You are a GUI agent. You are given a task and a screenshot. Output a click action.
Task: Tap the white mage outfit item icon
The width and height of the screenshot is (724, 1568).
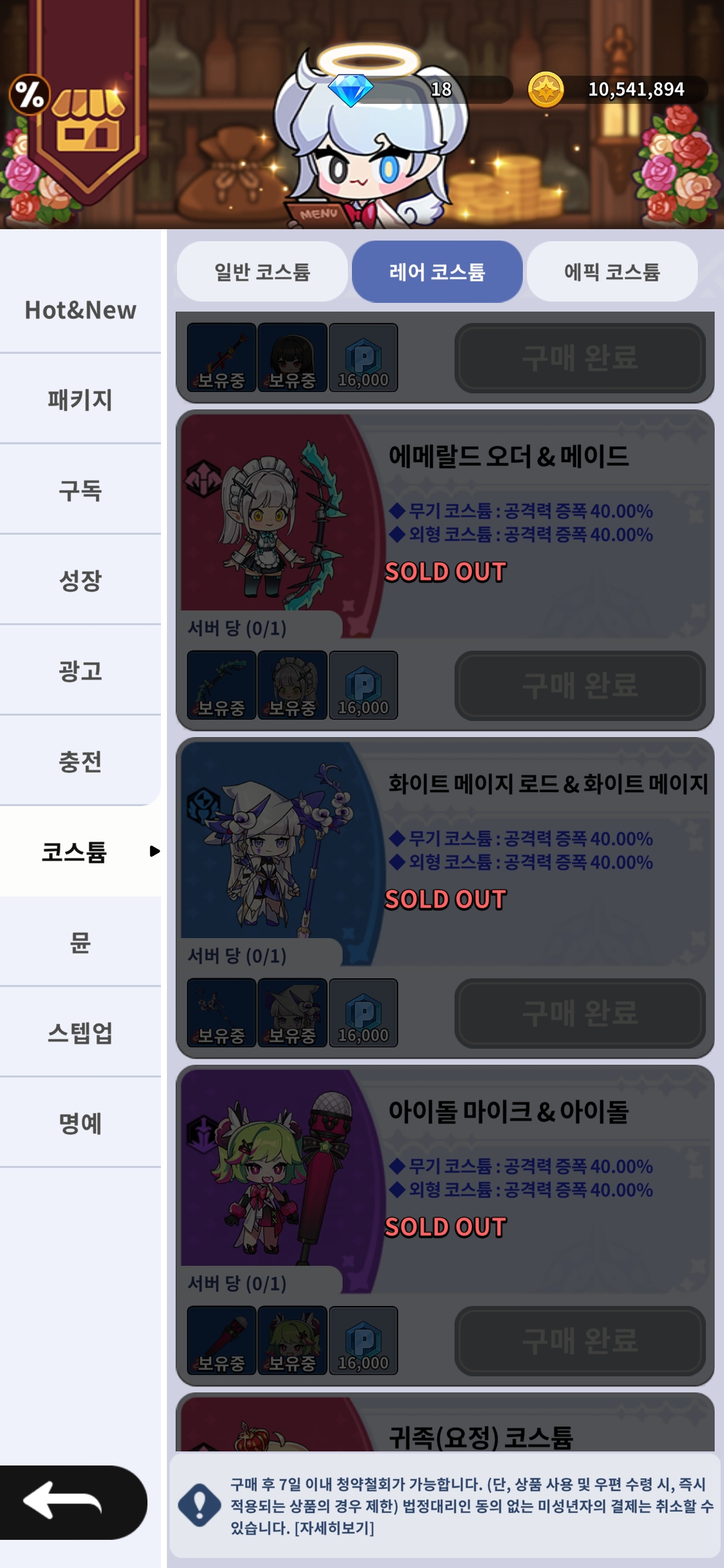click(x=292, y=1012)
